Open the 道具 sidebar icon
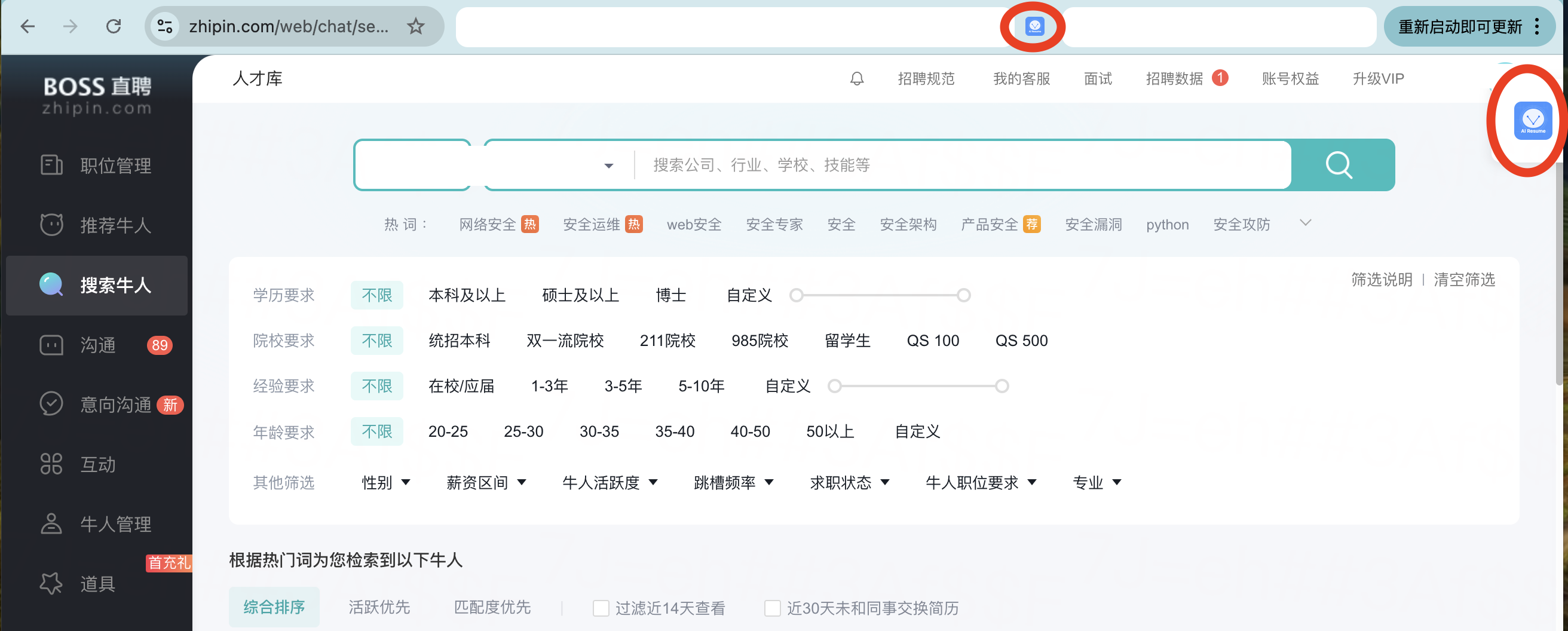1568x631 pixels. pos(51,583)
